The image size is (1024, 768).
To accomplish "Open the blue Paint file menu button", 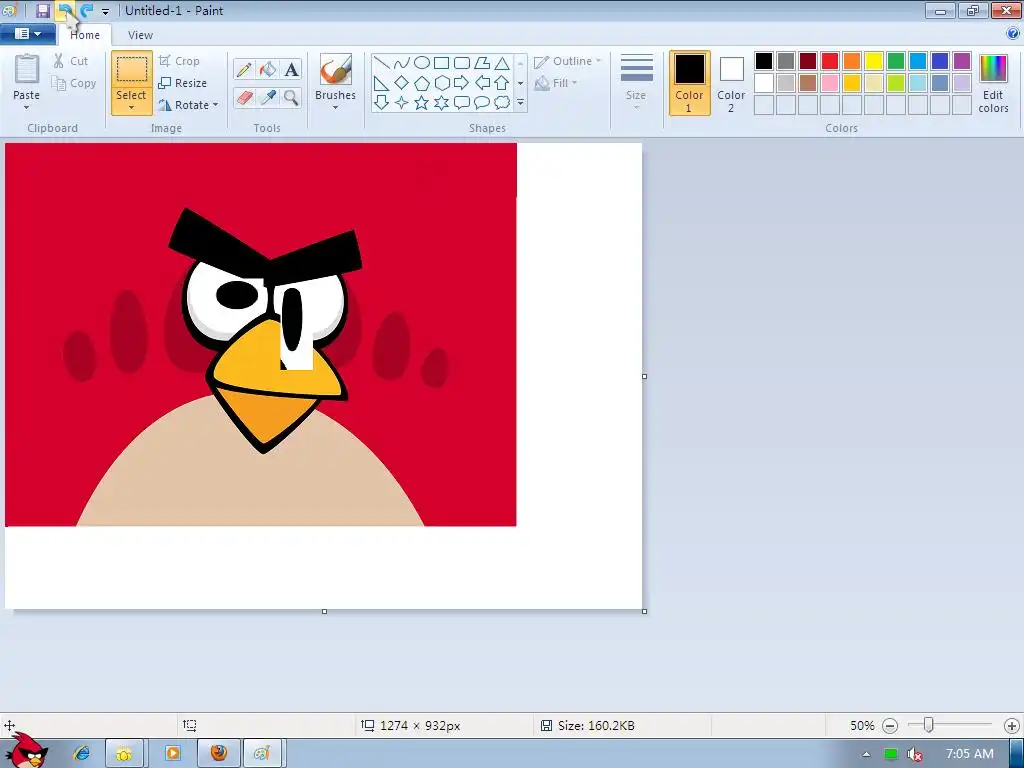I will (x=27, y=34).
